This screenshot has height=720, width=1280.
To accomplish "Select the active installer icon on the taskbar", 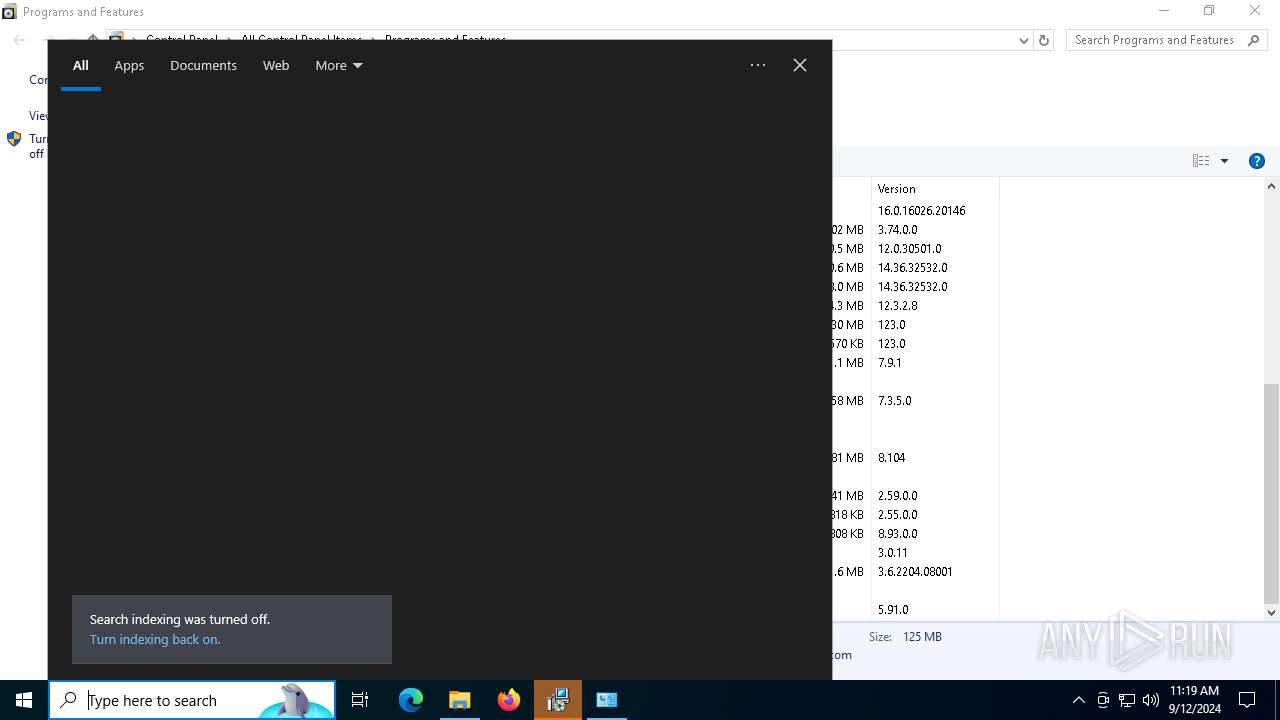I will point(558,700).
